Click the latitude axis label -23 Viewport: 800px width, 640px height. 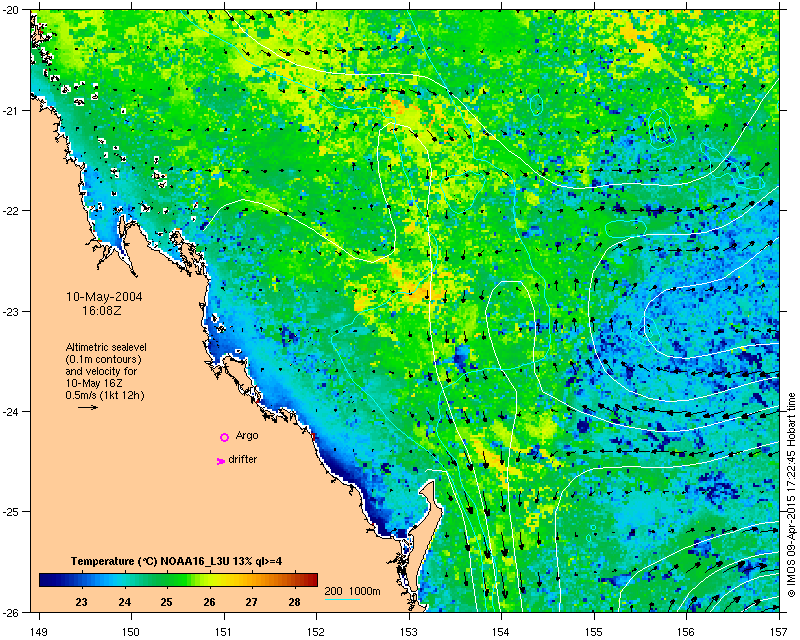point(10,311)
